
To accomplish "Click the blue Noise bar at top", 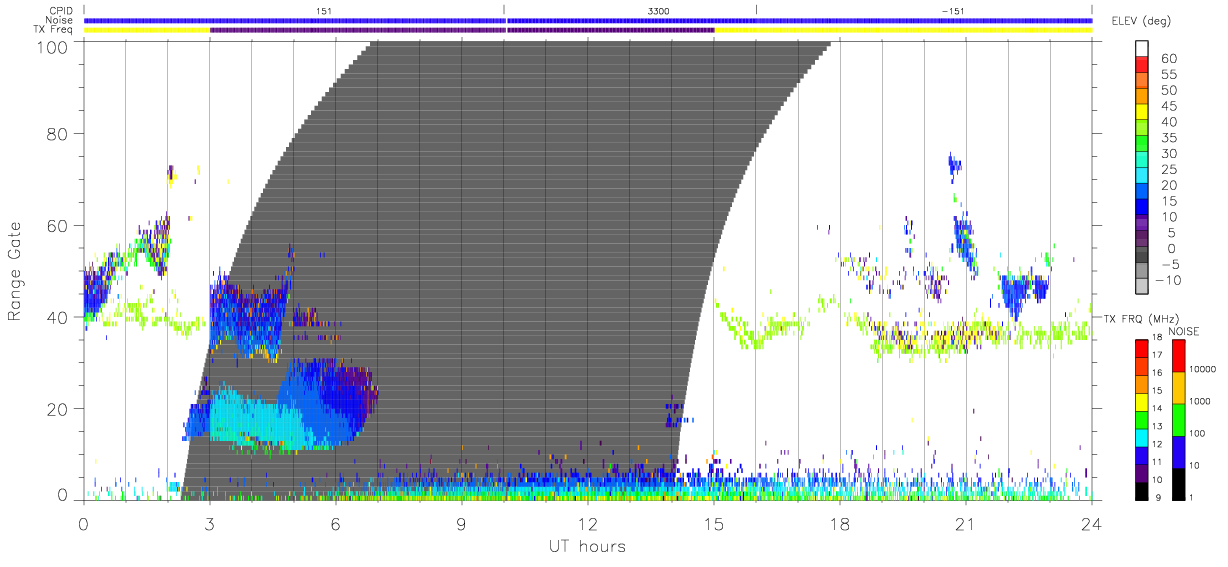I will [x=588, y=20].
